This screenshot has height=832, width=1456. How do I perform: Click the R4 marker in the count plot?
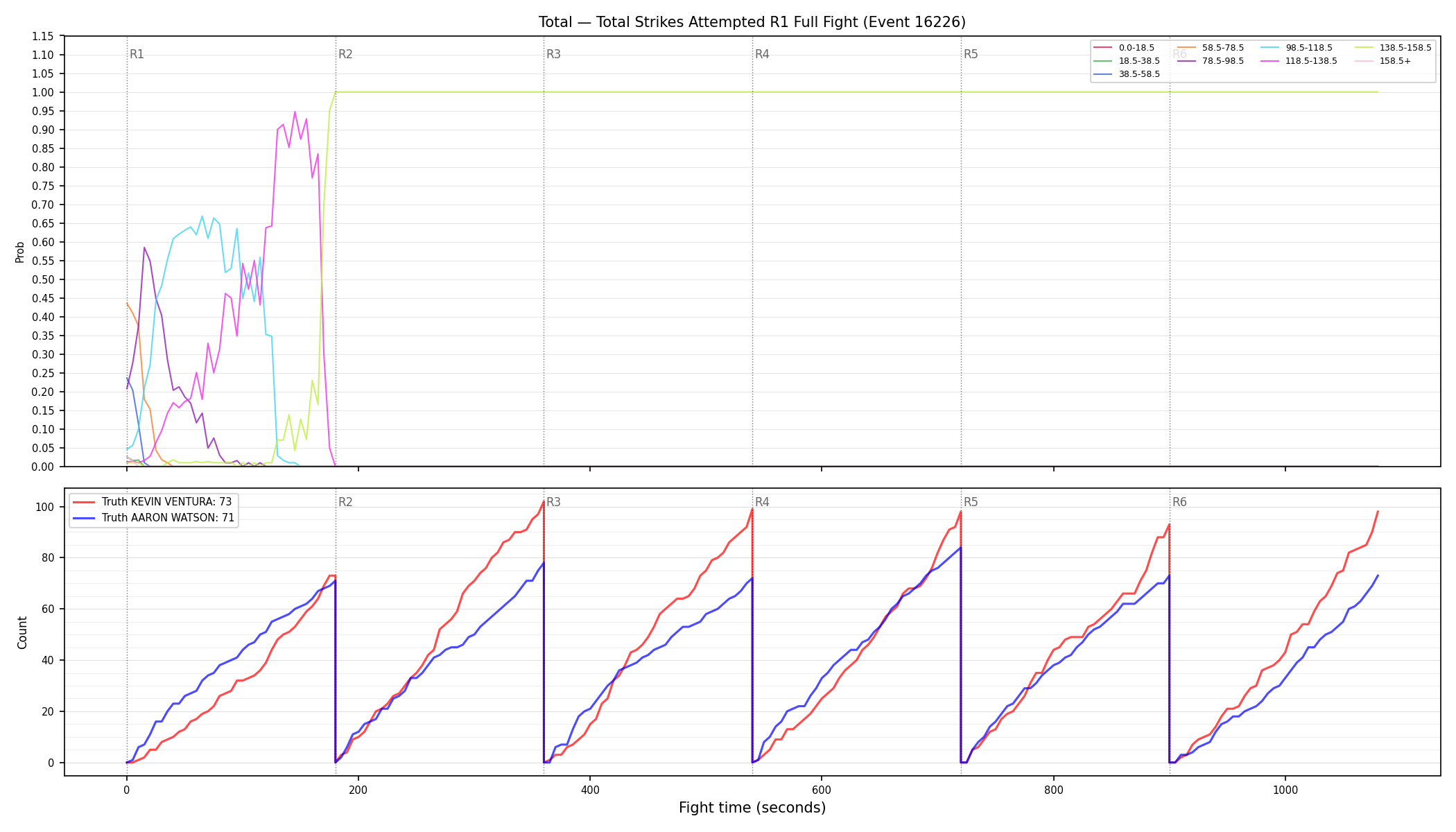(x=762, y=502)
